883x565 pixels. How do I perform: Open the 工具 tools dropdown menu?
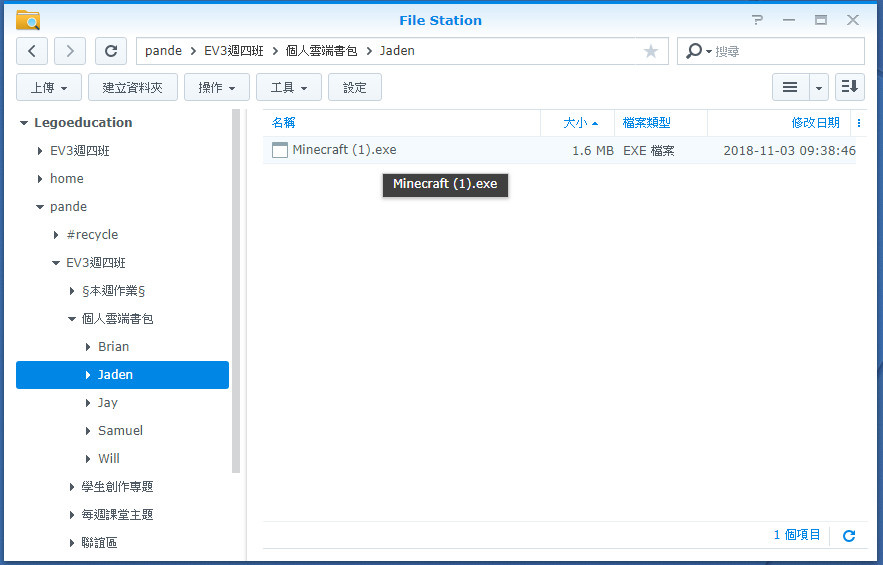pos(289,87)
